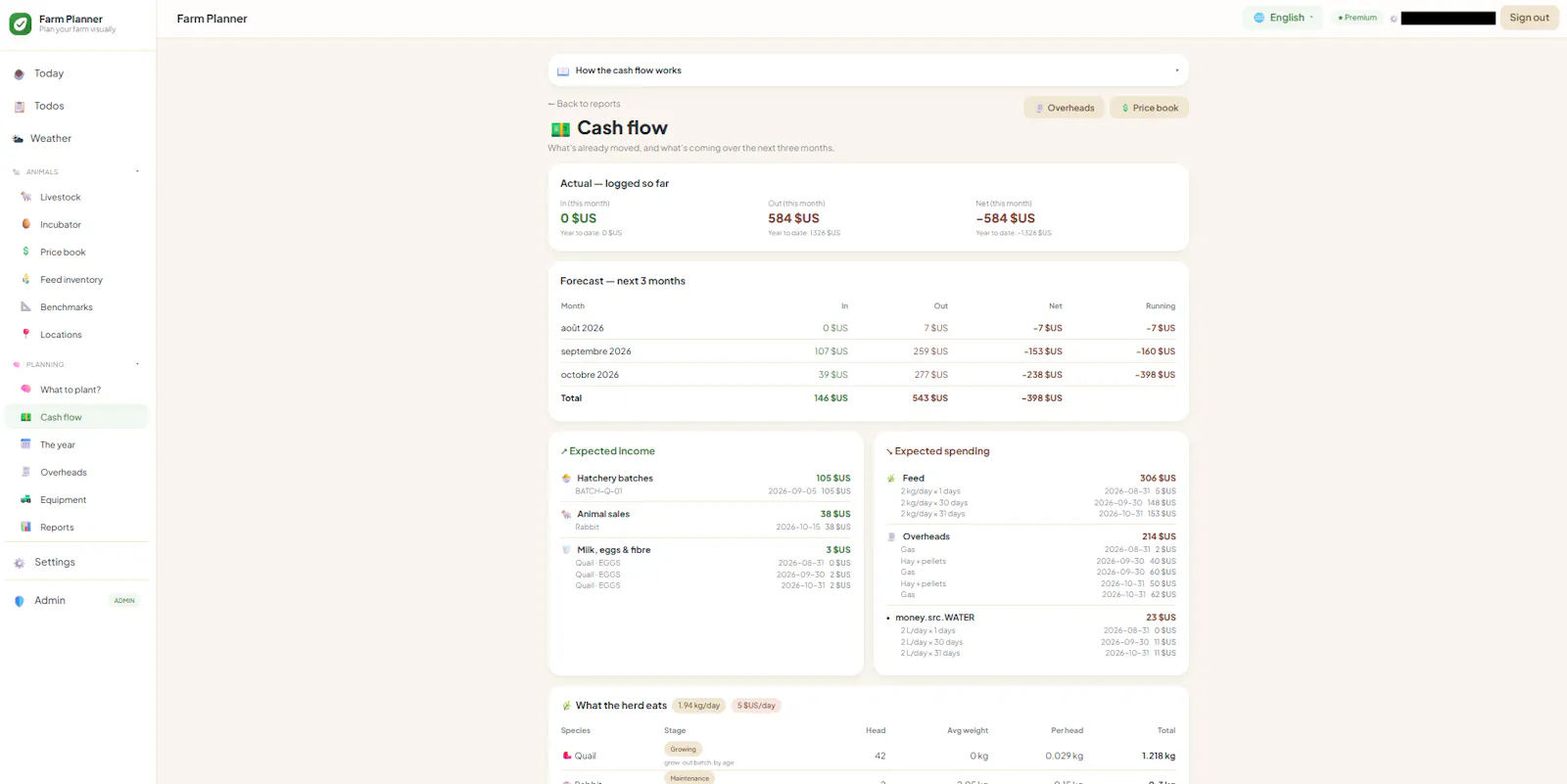Click the Farm Planner logo icon
The height and width of the screenshot is (784, 1567).
[x=21, y=23]
